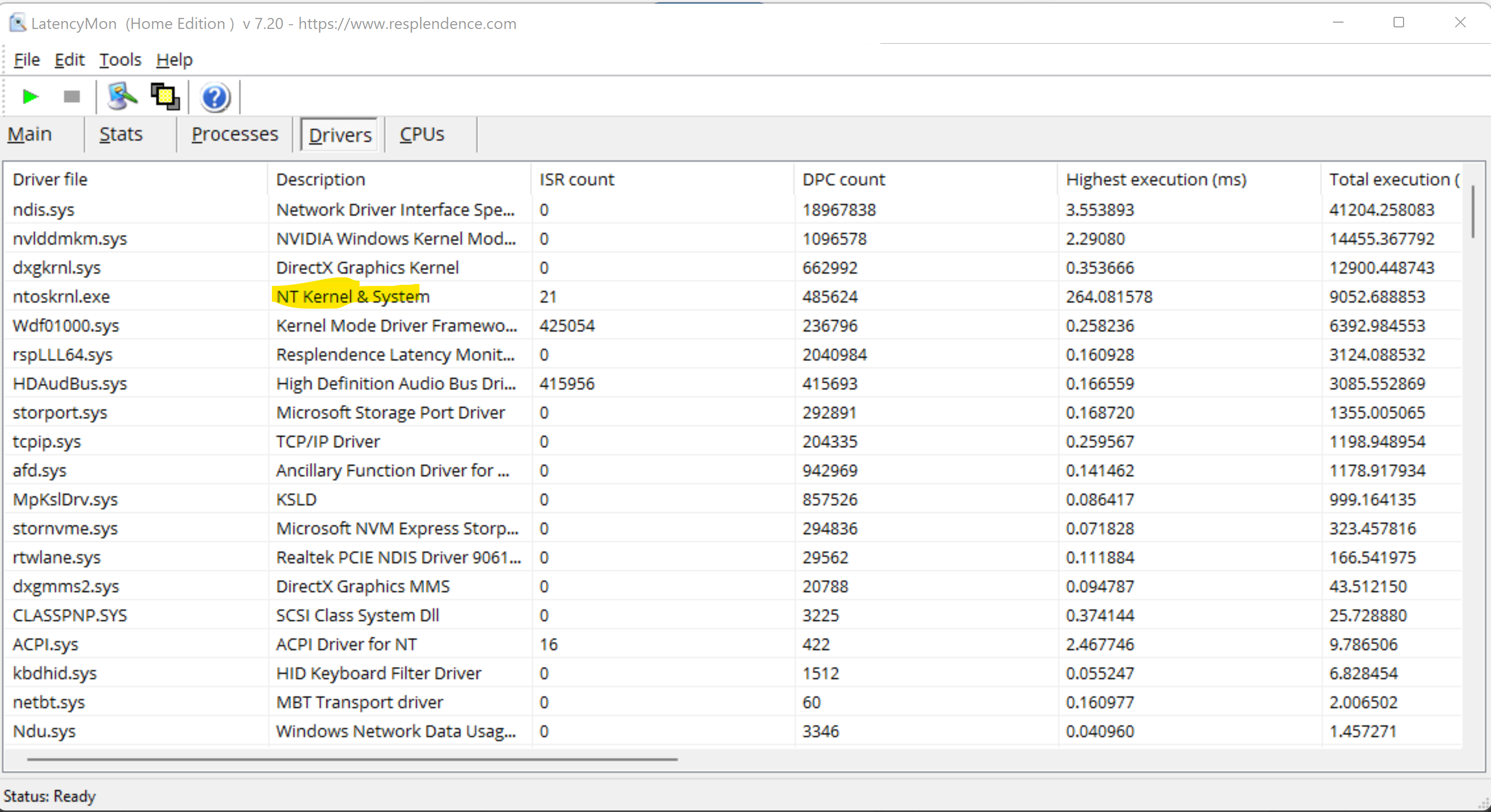Image resolution: width=1491 pixels, height=812 pixels.
Task: Minimize the LatencyMon window
Action: [1338, 23]
